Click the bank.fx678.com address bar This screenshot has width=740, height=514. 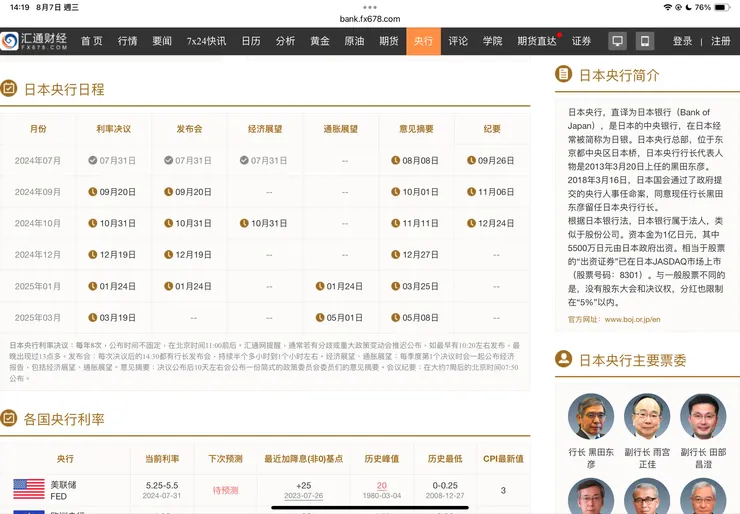click(x=370, y=19)
